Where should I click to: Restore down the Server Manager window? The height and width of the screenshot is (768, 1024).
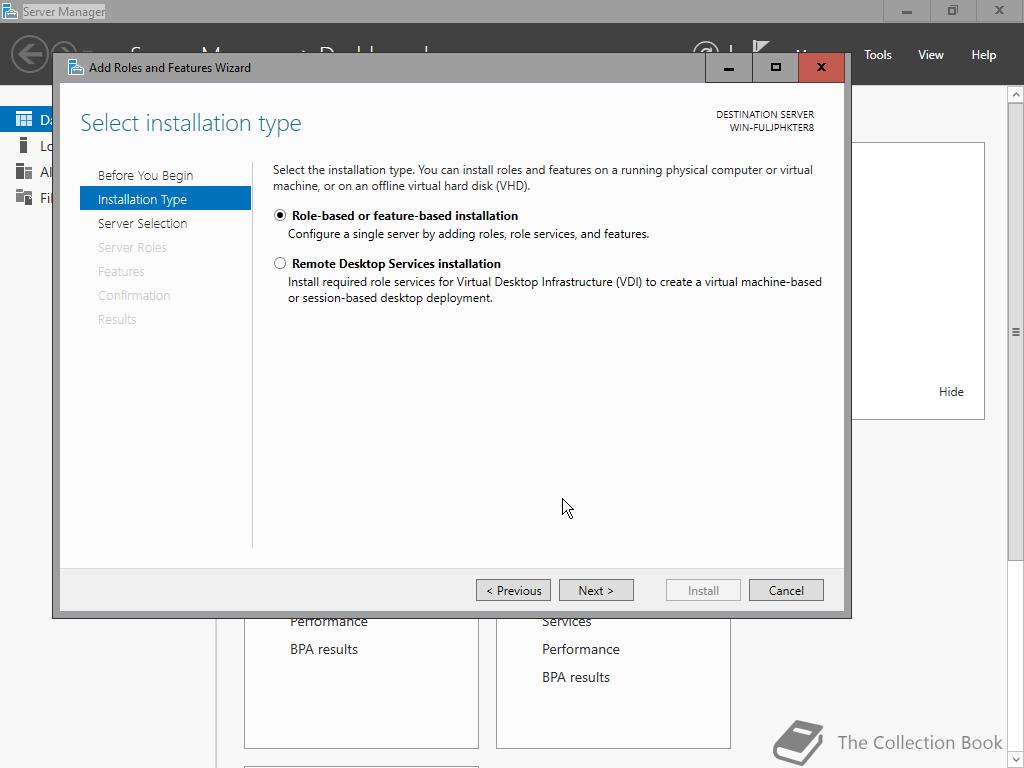coord(953,11)
